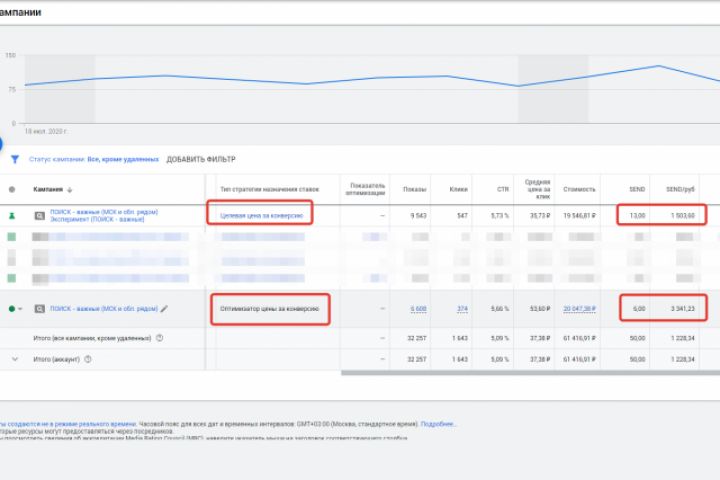Image resolution: width=720 pixels, height=480 pixels.
Task: Click the help icon beside 'Итого (все кампании, кроме удаленных)'
Action: point(159,338)
